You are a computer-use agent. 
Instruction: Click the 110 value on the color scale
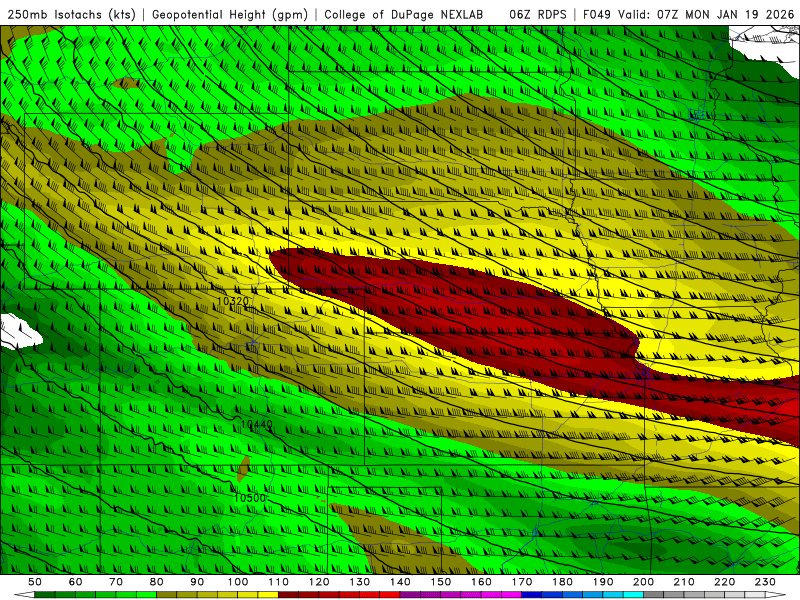[279, 582]
